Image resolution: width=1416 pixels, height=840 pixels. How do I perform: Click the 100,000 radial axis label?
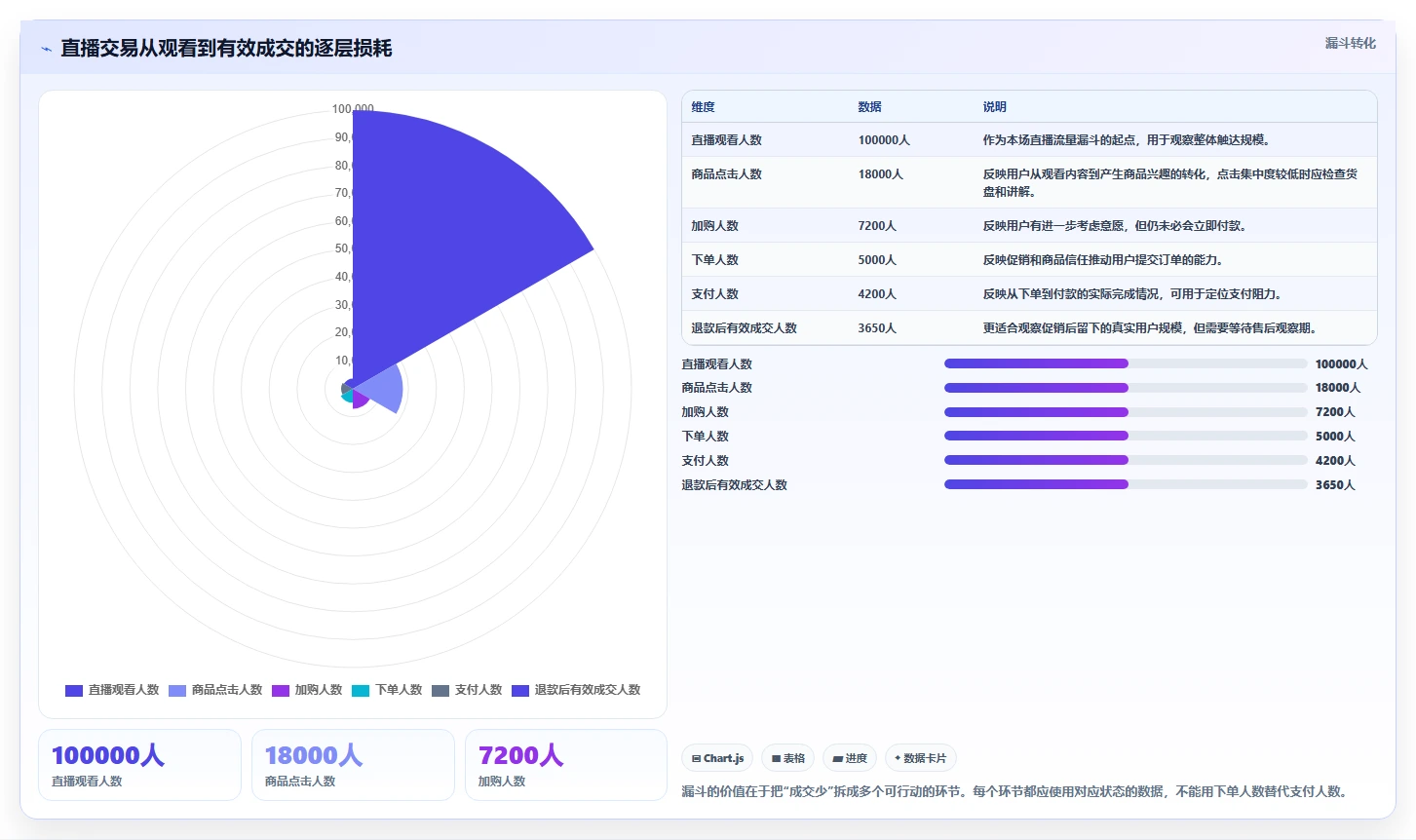[x=353, y=109]
